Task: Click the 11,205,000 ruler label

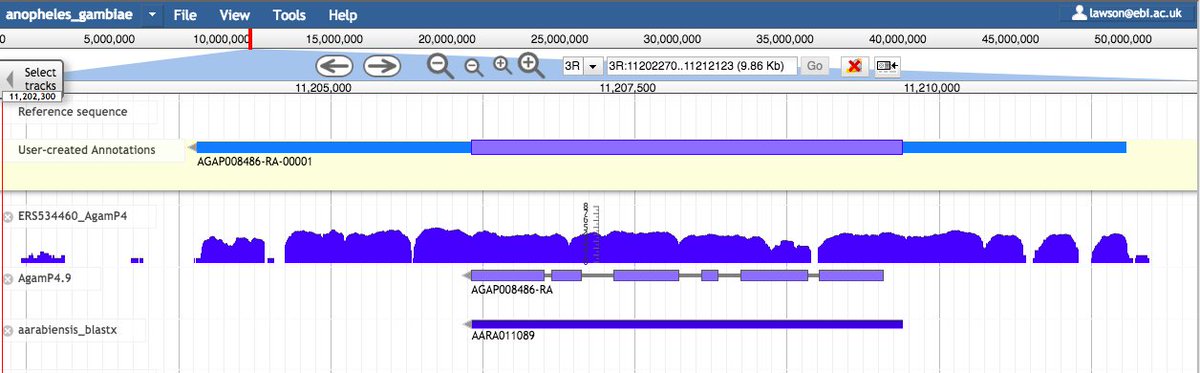Action: pos(323,88)
